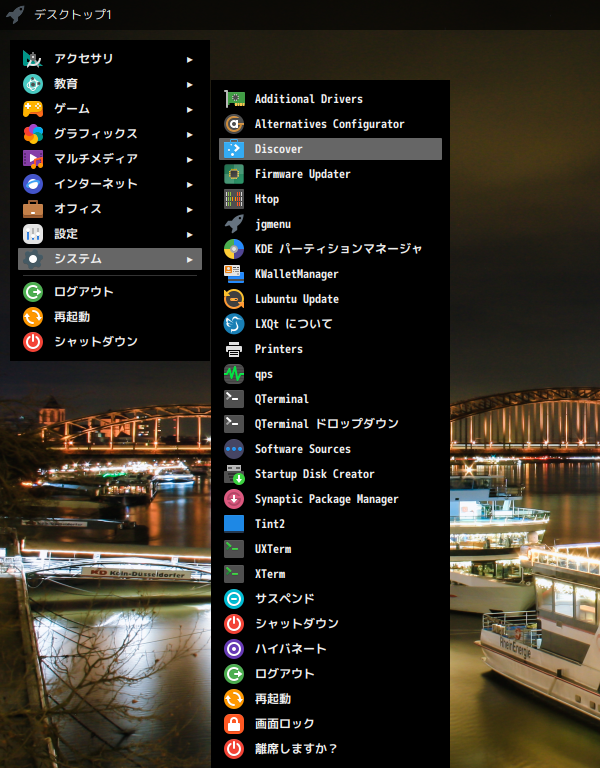
Task: Click シャットダウン in the main menu
Action: (95, 342)
